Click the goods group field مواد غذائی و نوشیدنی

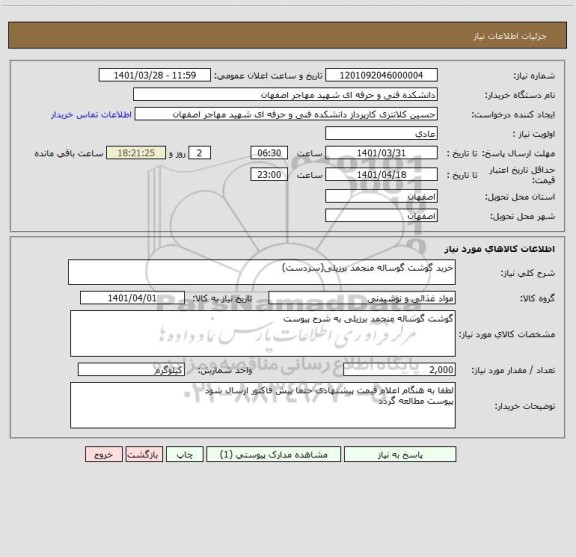click(362, 298)
